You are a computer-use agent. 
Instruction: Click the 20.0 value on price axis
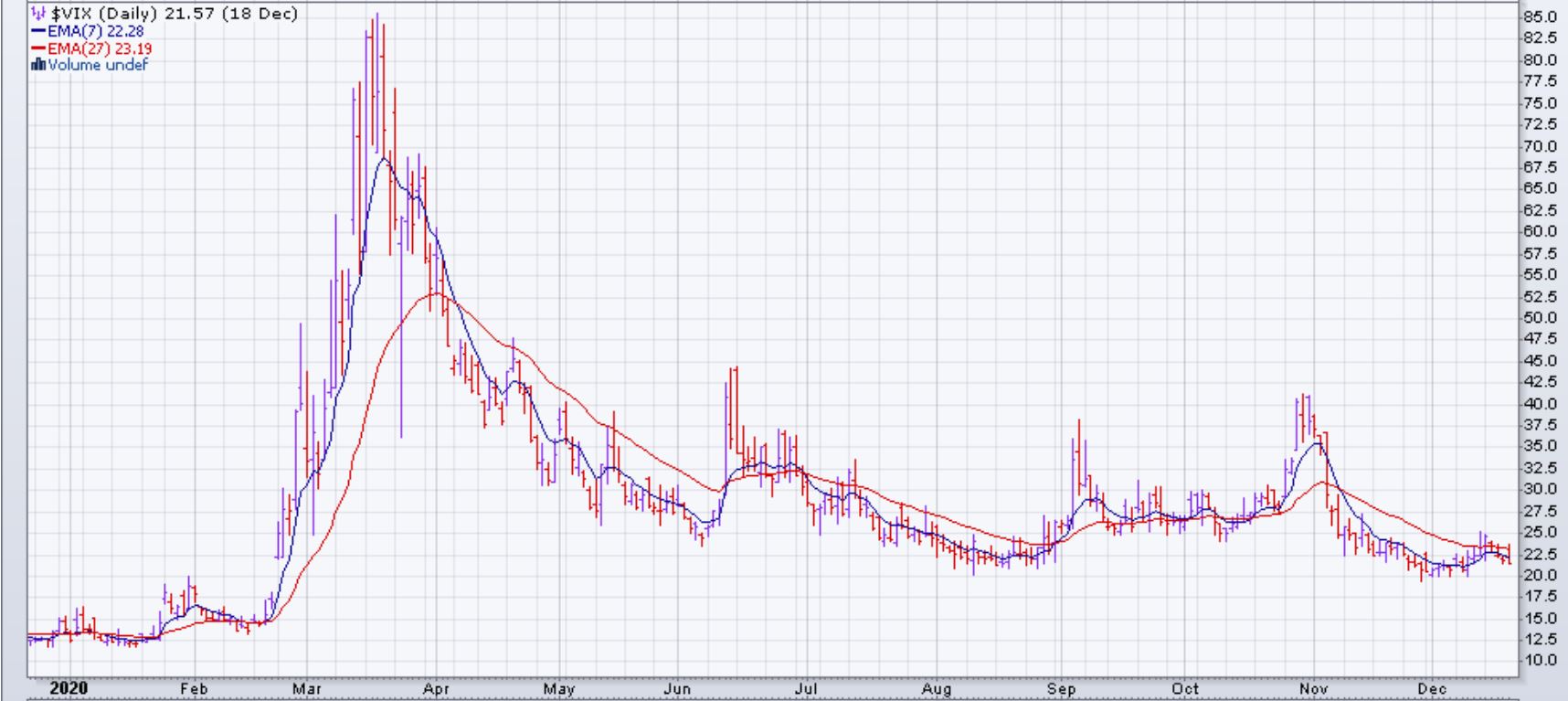tap(1540, 574)
